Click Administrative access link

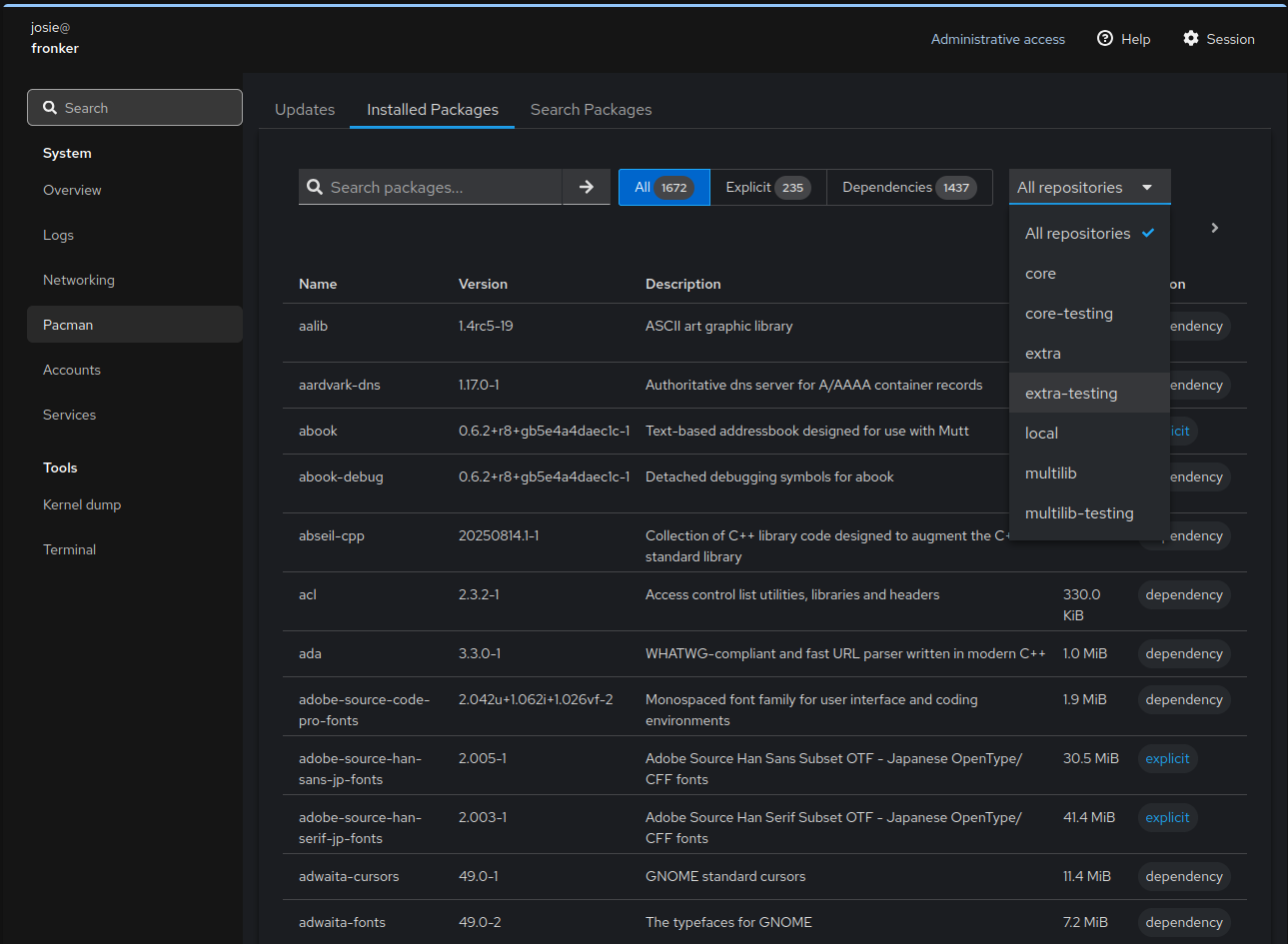click(x=997, y=39)
